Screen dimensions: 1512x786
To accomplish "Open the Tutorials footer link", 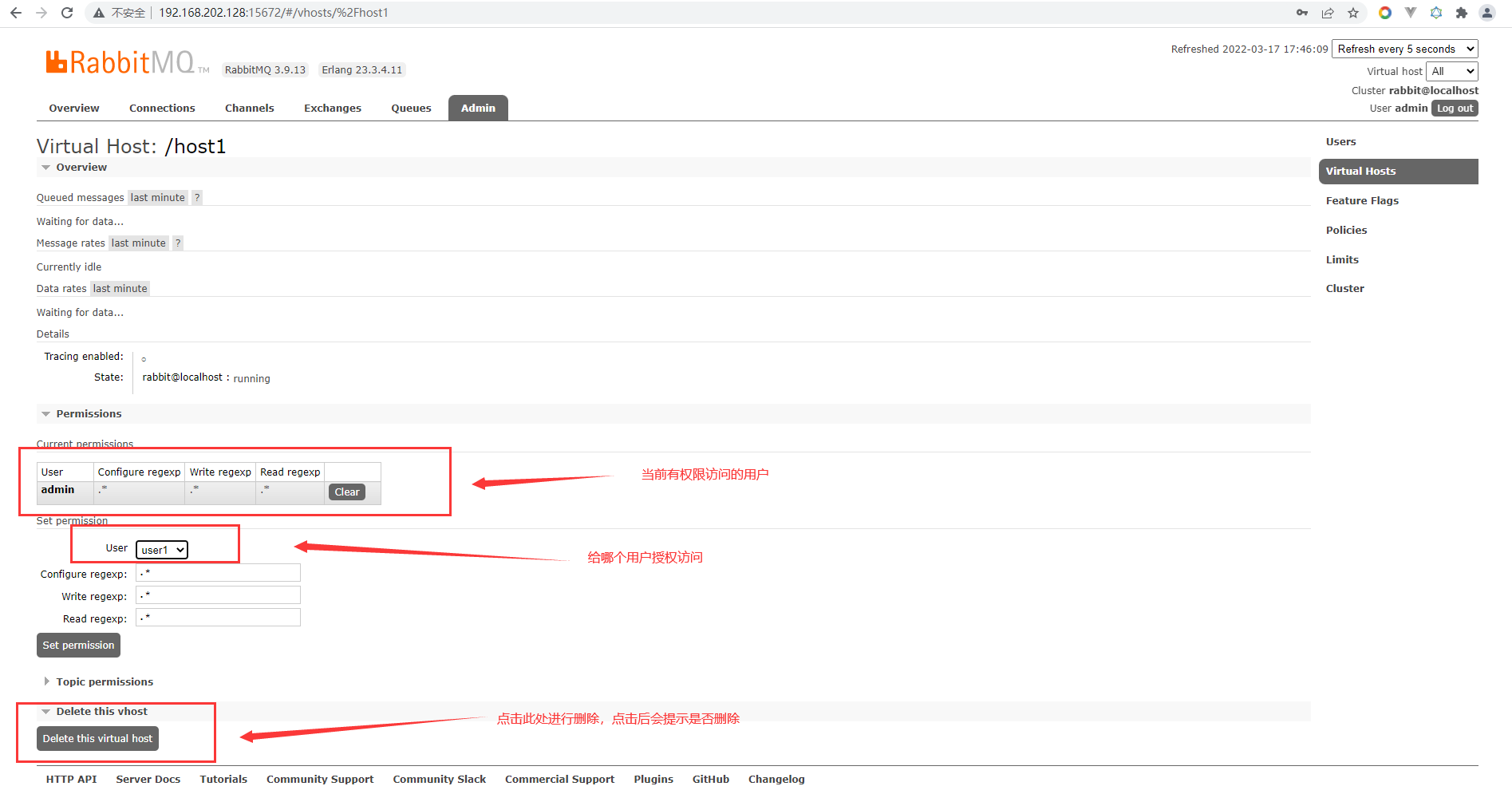I will point(223,780).
